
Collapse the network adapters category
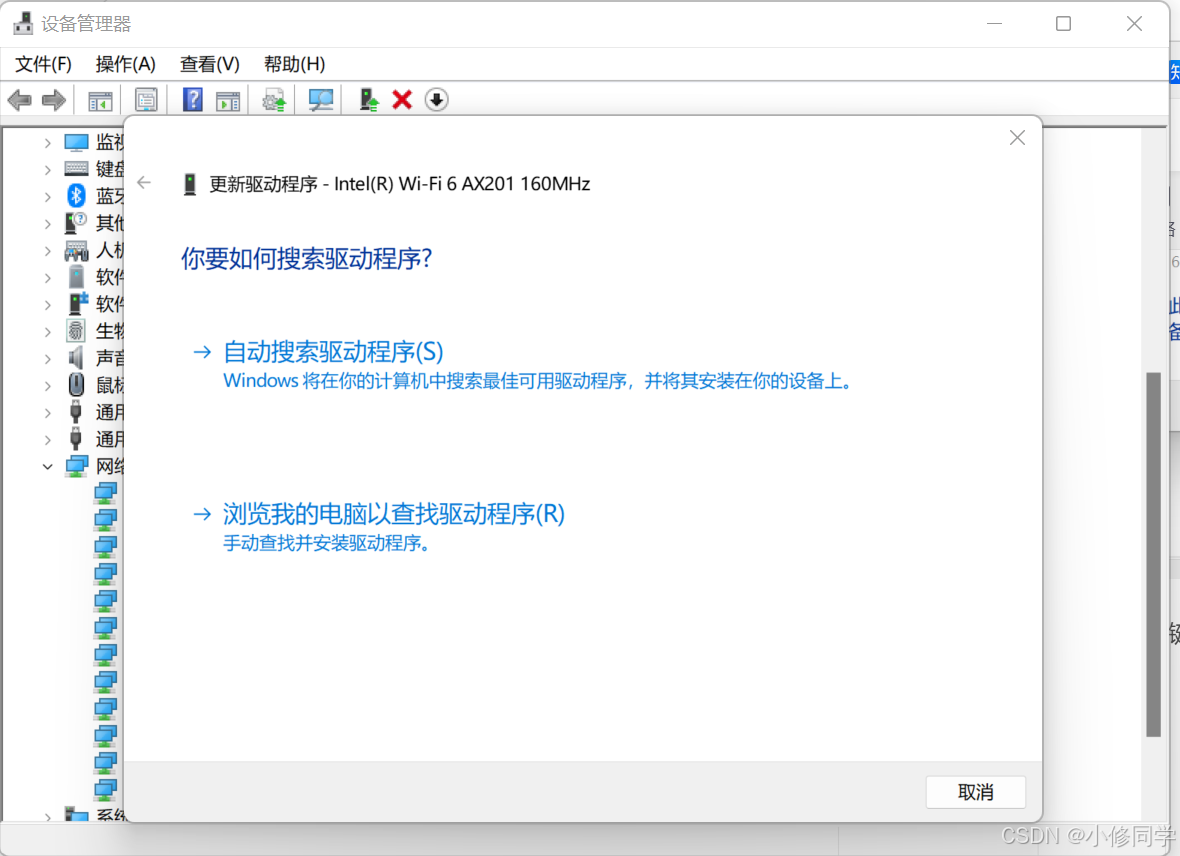[47, 467]
